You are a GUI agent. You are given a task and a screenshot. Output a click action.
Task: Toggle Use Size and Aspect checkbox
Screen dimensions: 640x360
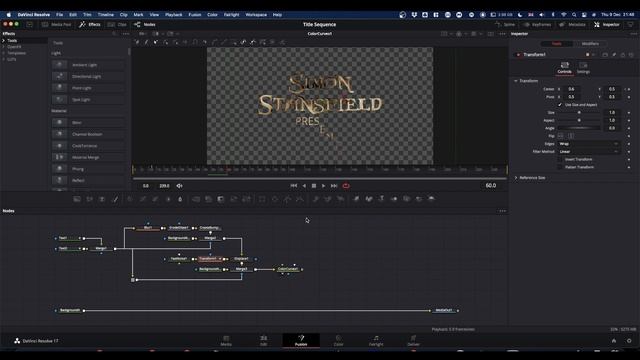coord(560,105)
